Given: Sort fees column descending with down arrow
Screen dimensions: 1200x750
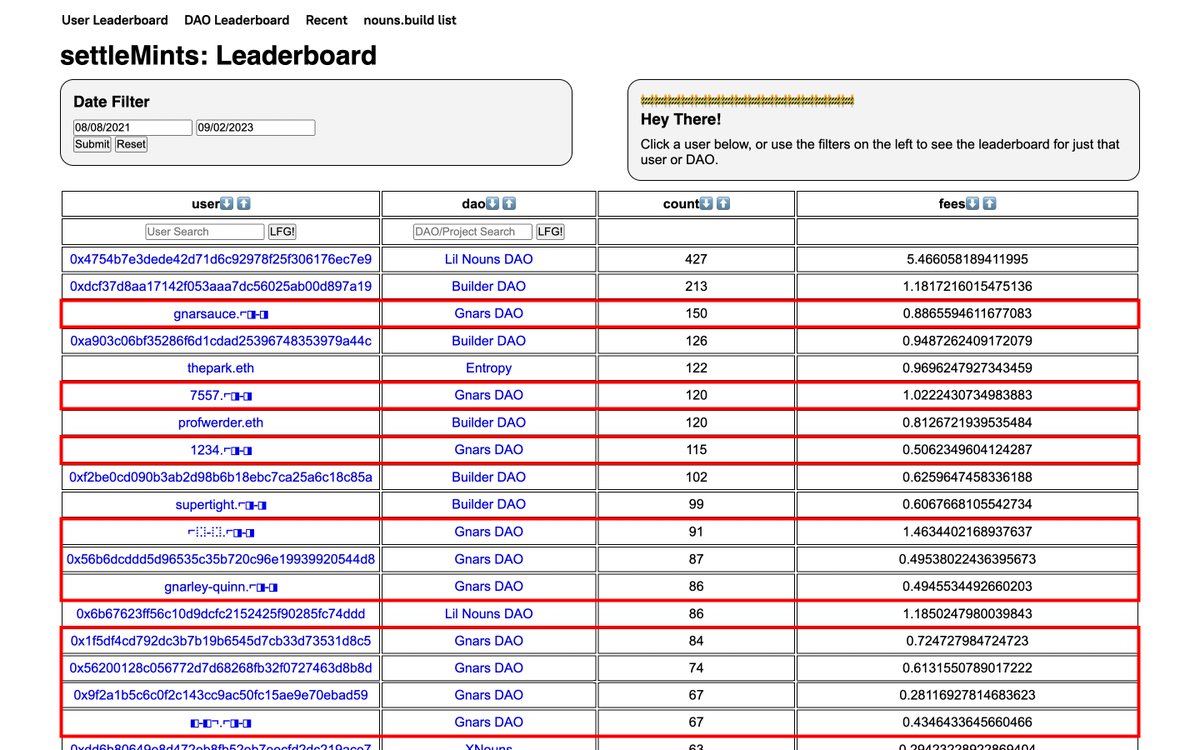Looking at the screenshot, I should [973, 204].
